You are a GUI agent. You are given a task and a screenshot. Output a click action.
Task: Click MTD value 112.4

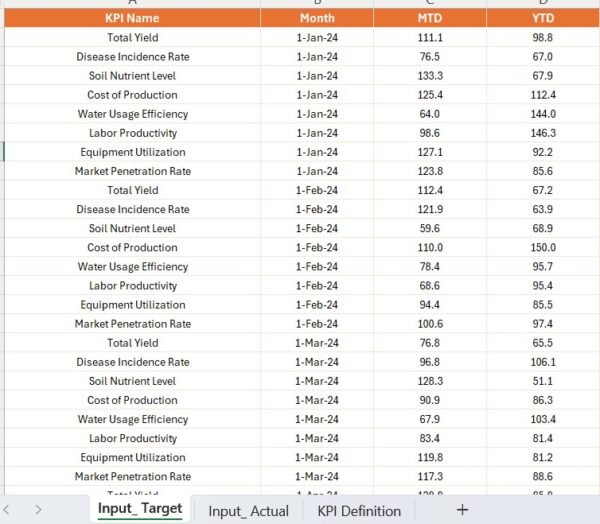[430, 190]
